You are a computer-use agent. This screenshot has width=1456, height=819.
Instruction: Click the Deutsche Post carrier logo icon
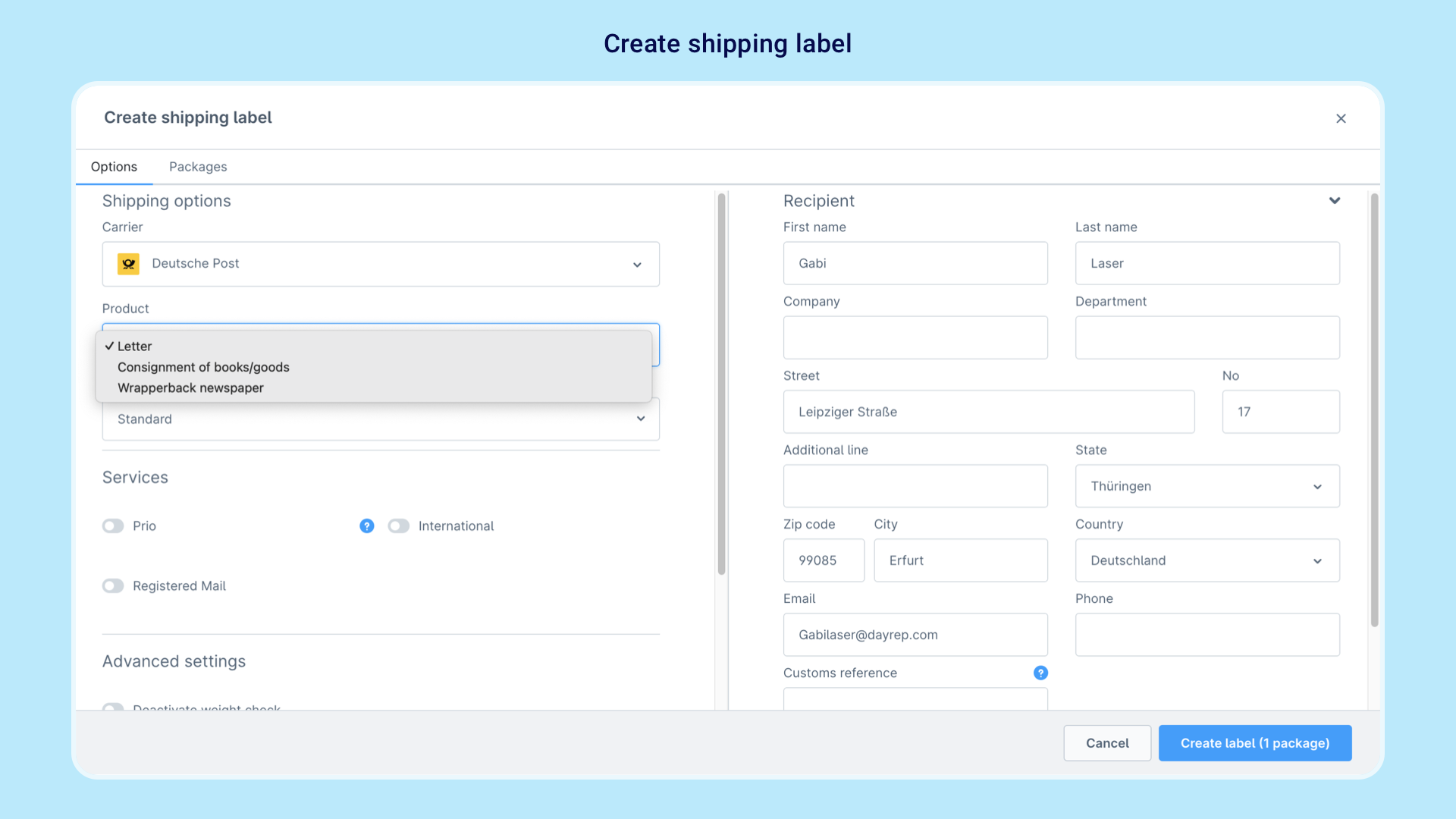pyautogui.click(x=128, y=264)
